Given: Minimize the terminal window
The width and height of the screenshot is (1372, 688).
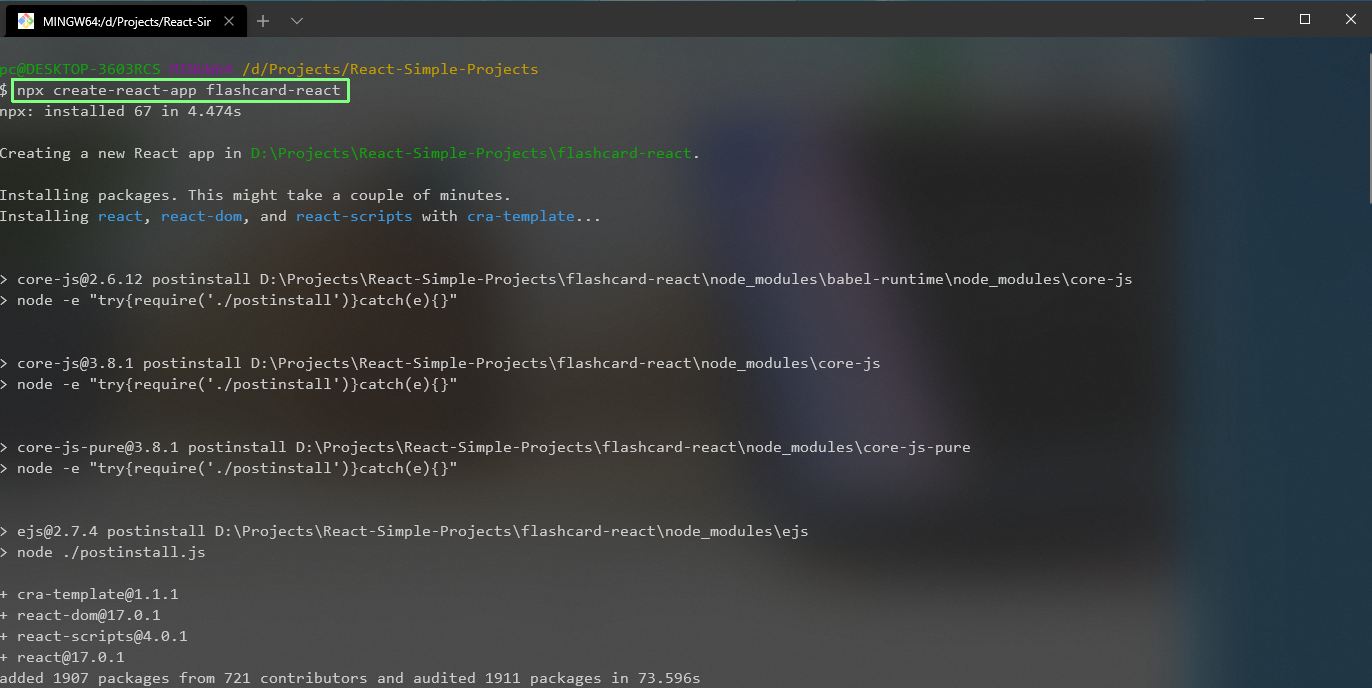Looking at the screenshot, I should pyautogui.click(x=1258, y=19).
